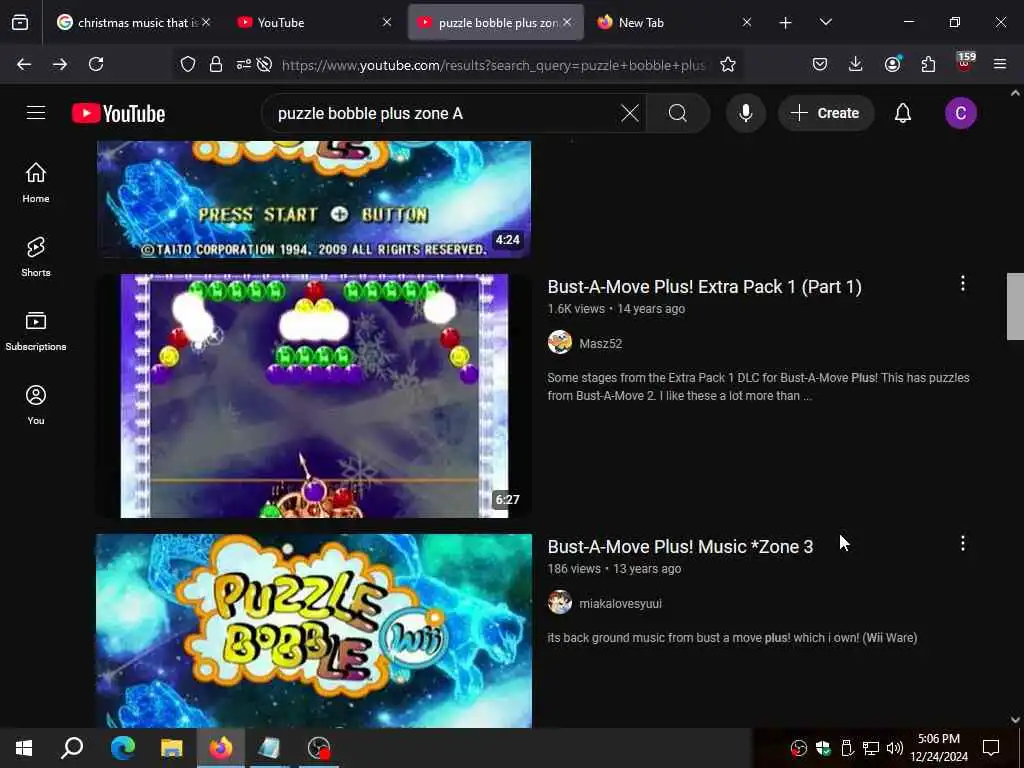
Task: Go forward one page
Action: click(x=60, y=64)
